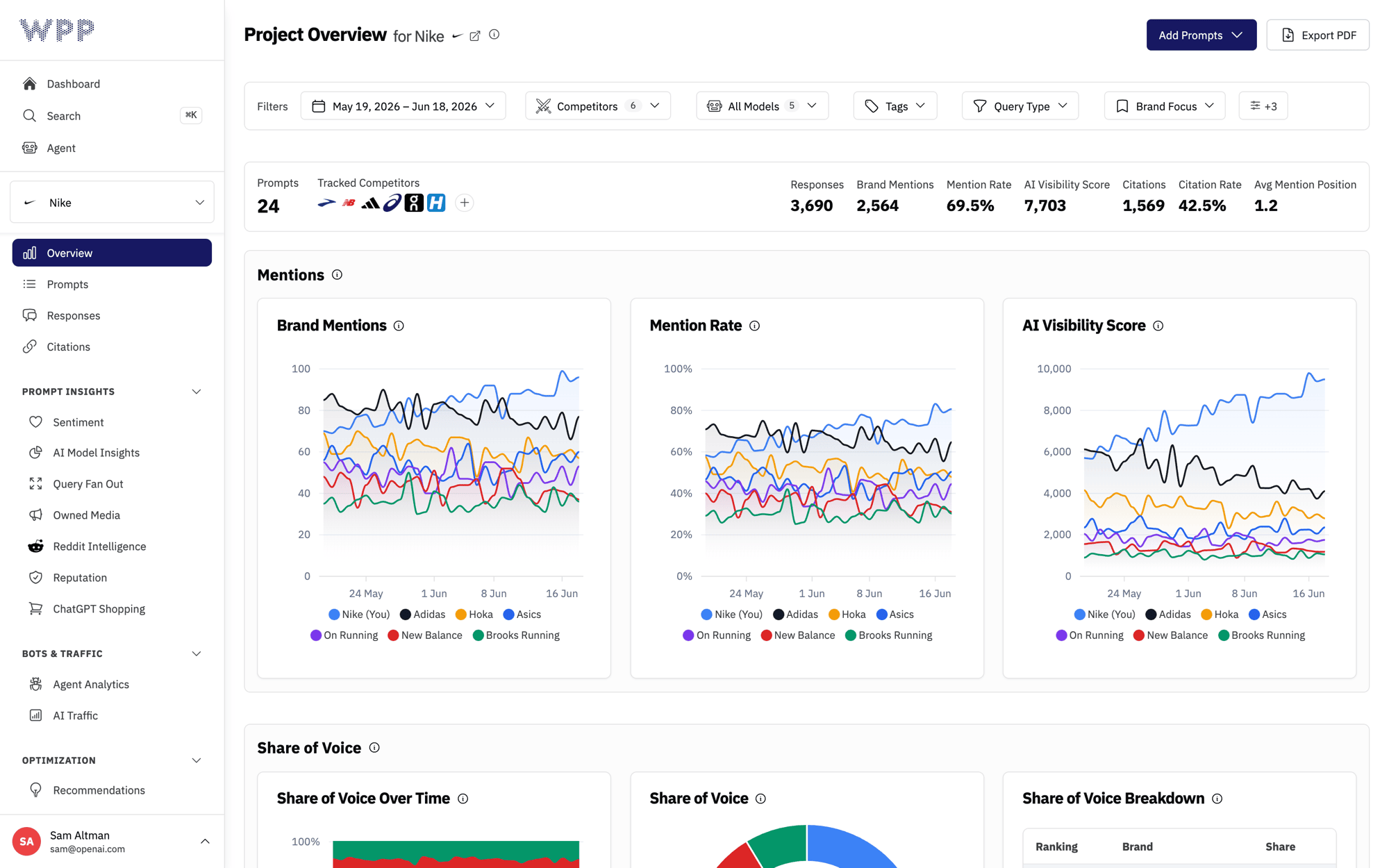Open the All Models filter dropdown
The image size is (1389, 868).
point(762,106)
